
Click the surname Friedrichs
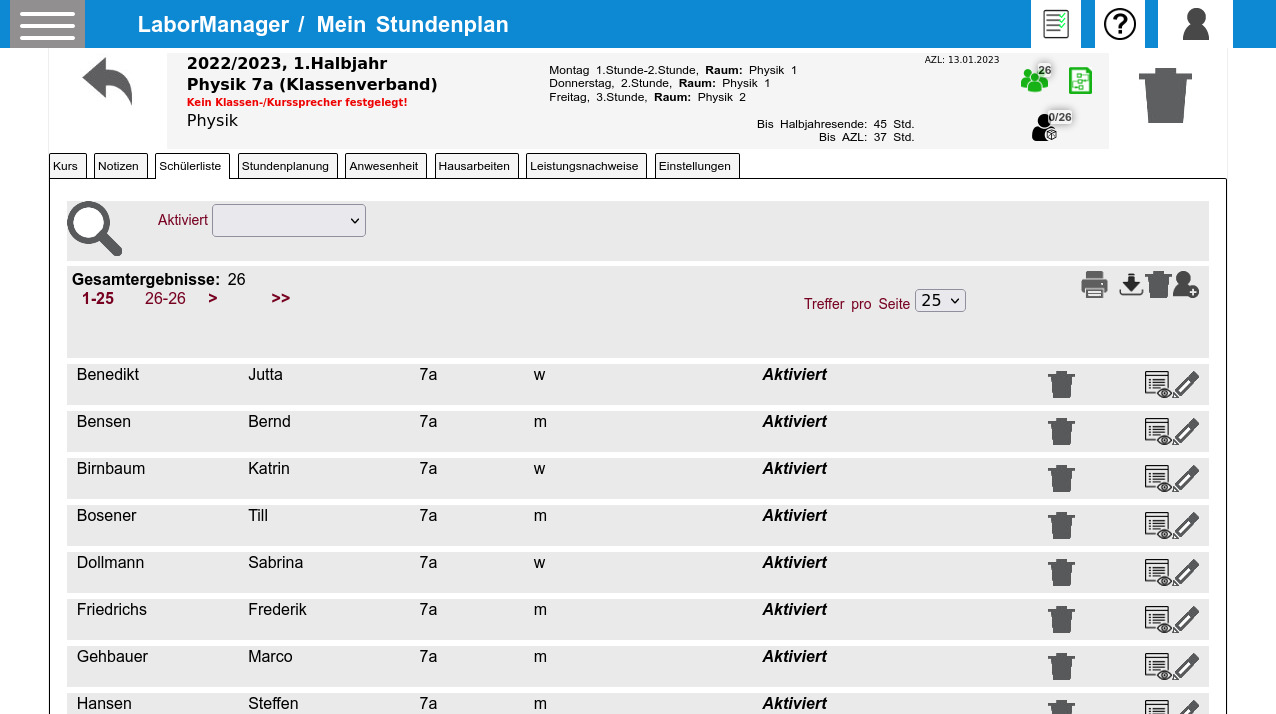point(112,609)
